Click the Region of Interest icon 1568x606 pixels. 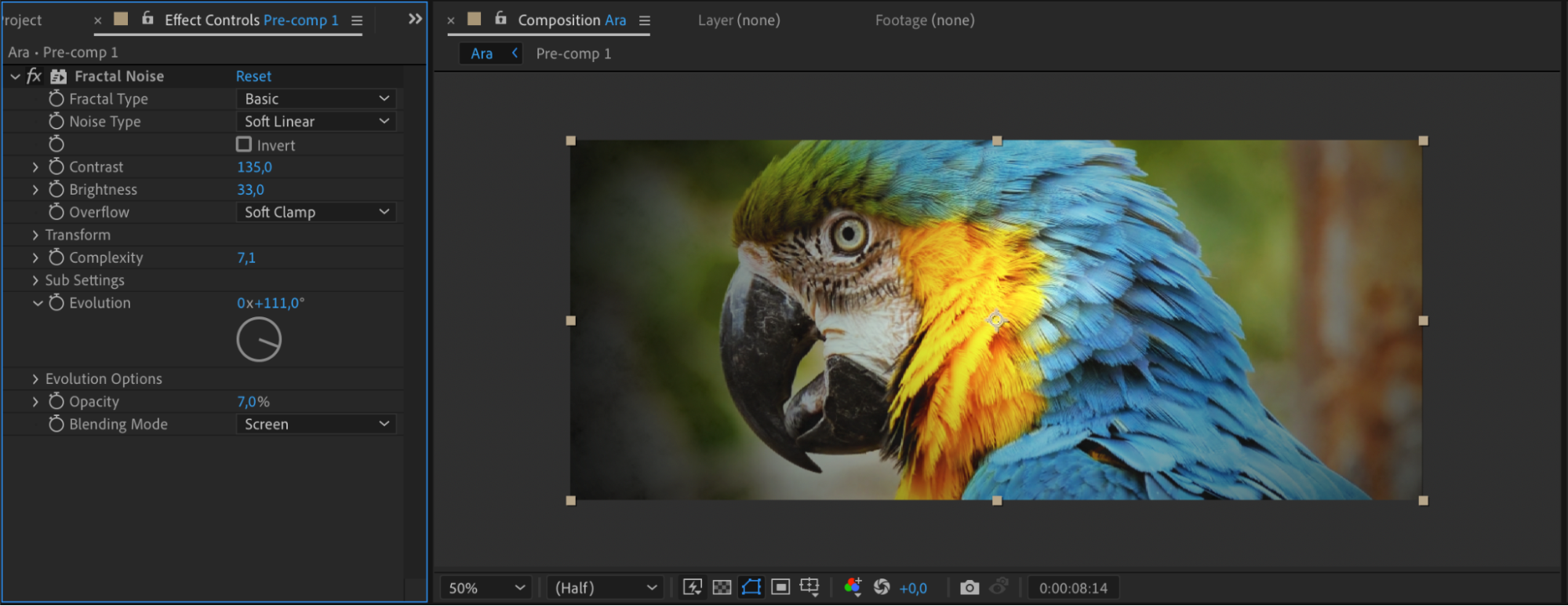(x=780, y=587)
